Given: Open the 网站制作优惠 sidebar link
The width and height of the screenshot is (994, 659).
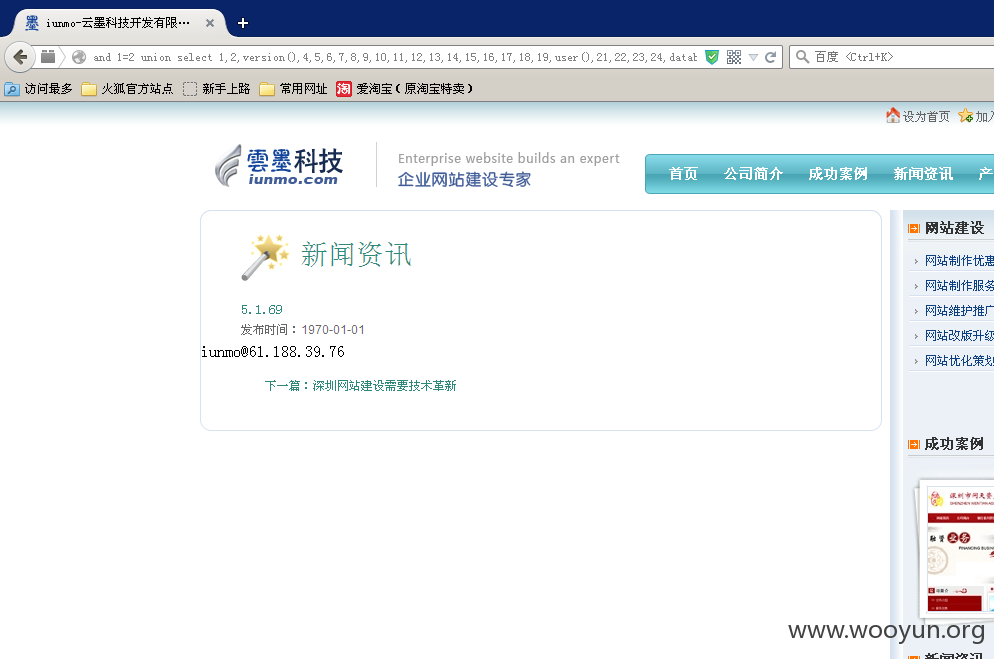Looking at the screenshot, I should pyautogui.click(x=959, y=261).
